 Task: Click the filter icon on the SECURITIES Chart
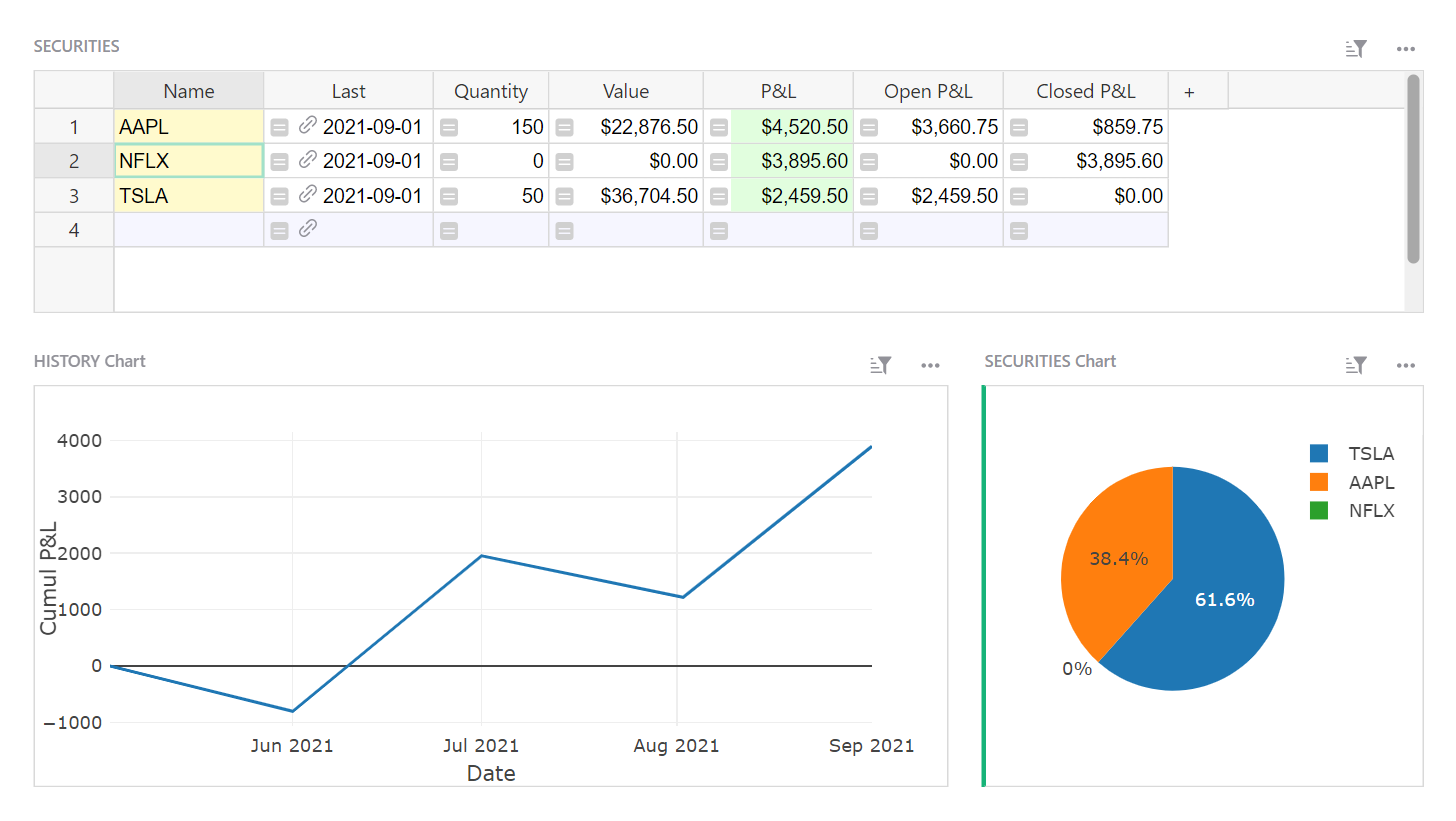click(1356, 365)
